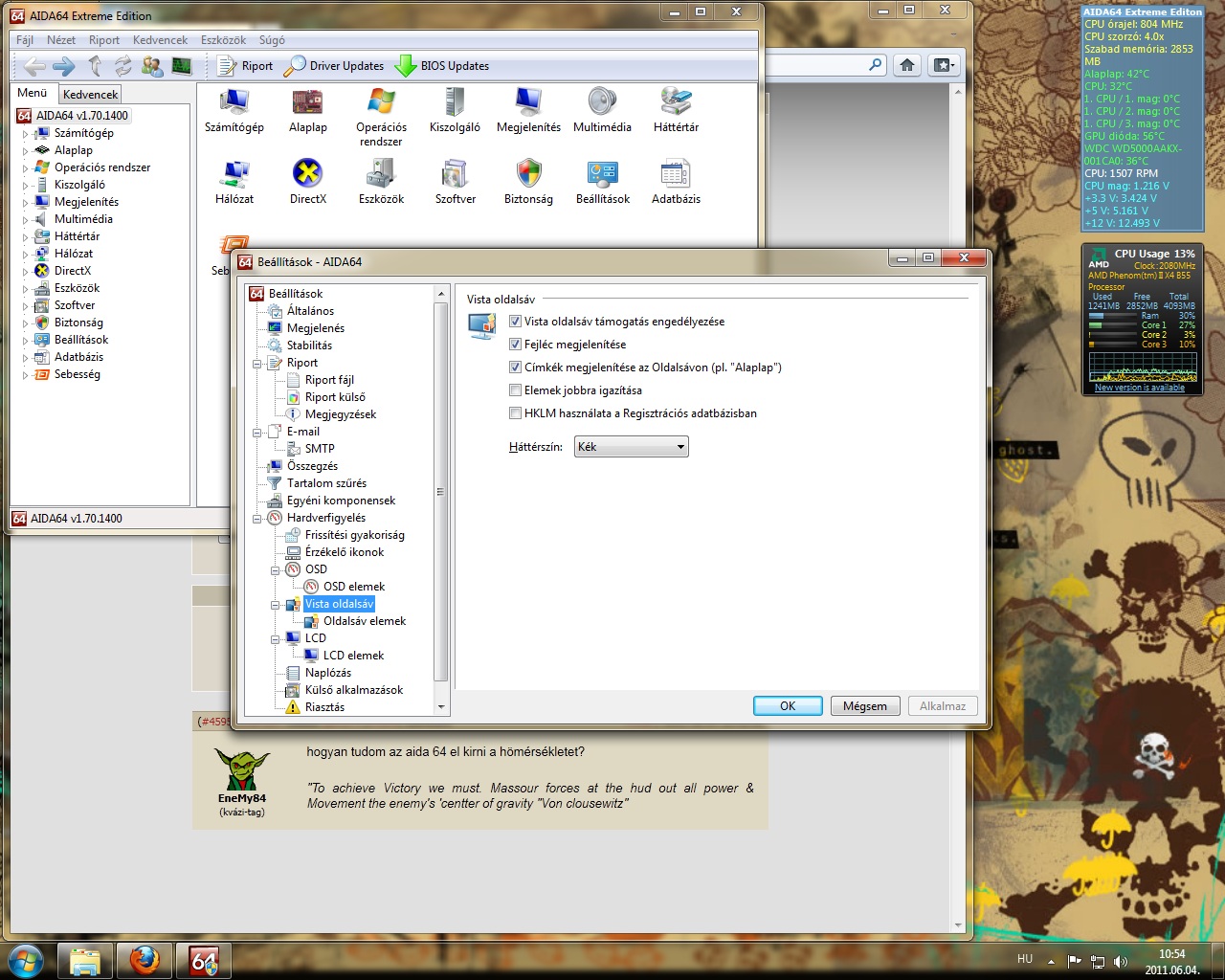
Task: Click the browser home button
Action: point(907,65)
